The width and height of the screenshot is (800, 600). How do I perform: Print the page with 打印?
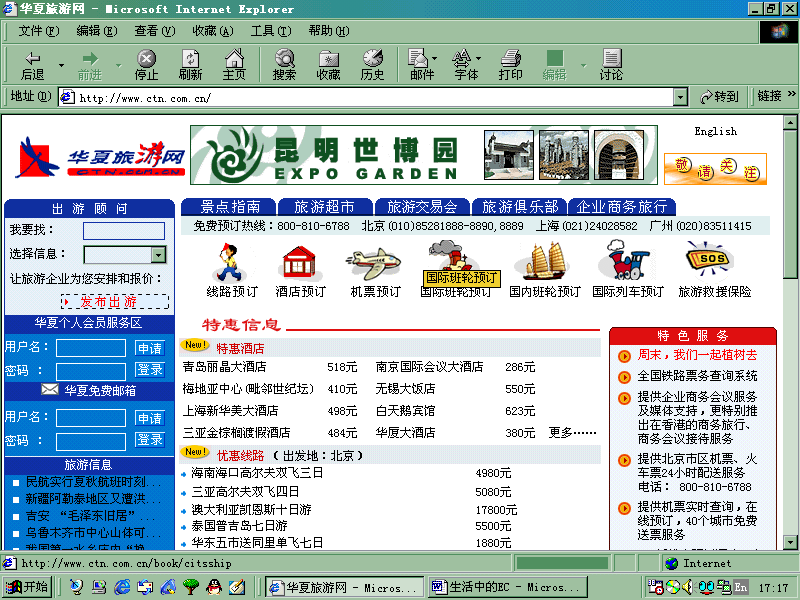pos(510,65)
